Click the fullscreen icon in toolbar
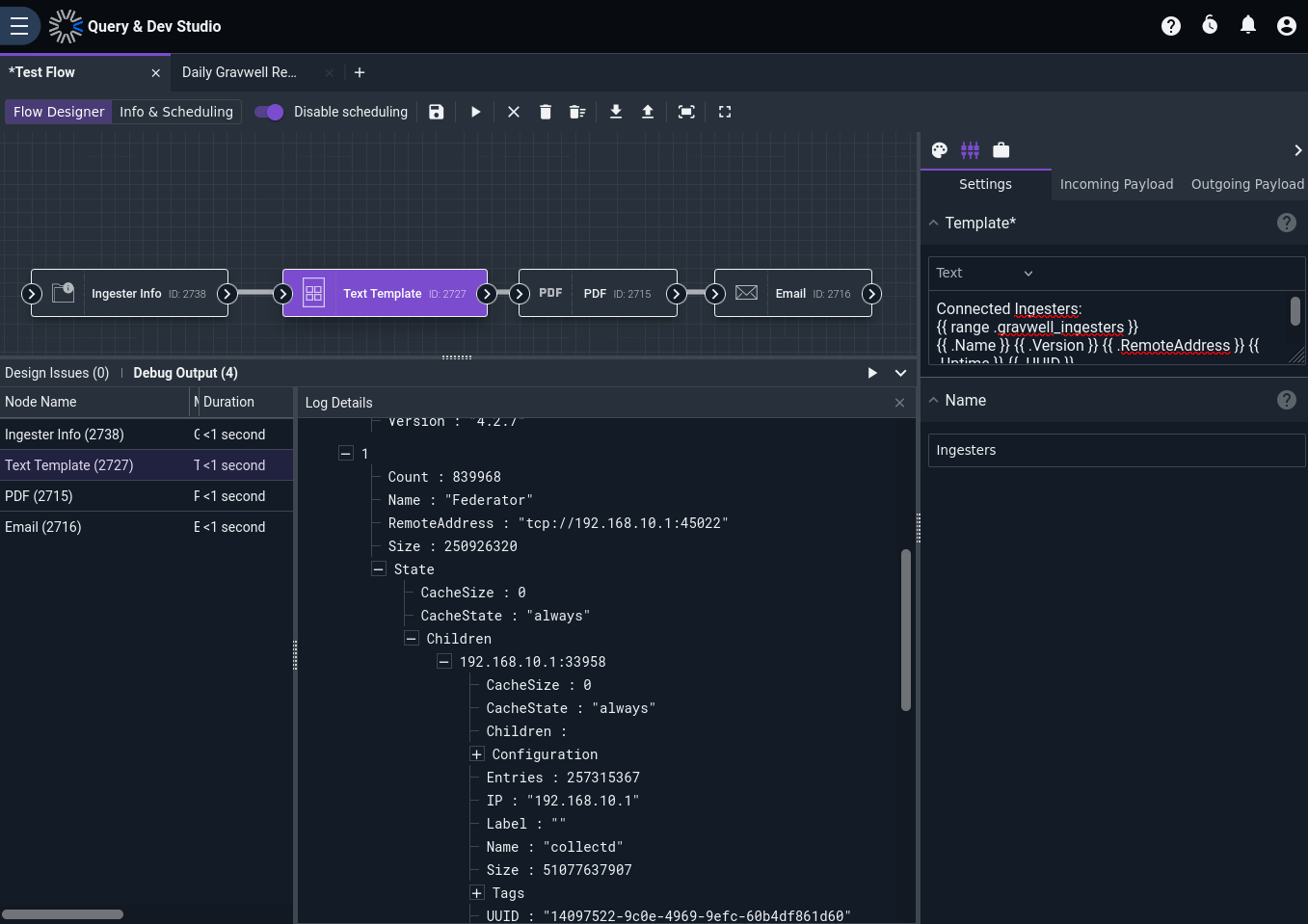Viewport: 1308px width, 924px height. pos(725,112)
